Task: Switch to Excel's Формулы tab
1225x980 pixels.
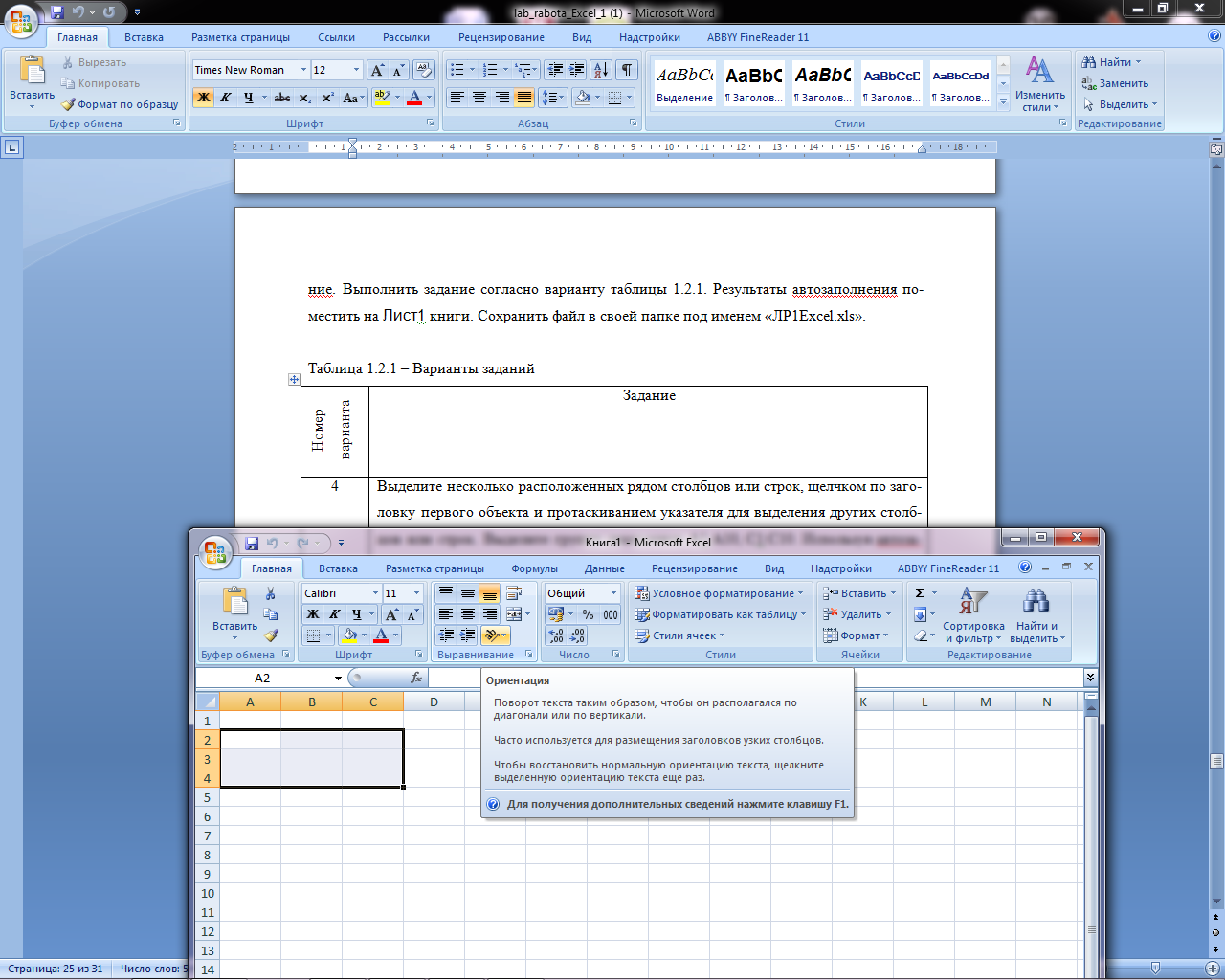Action: 534,568
